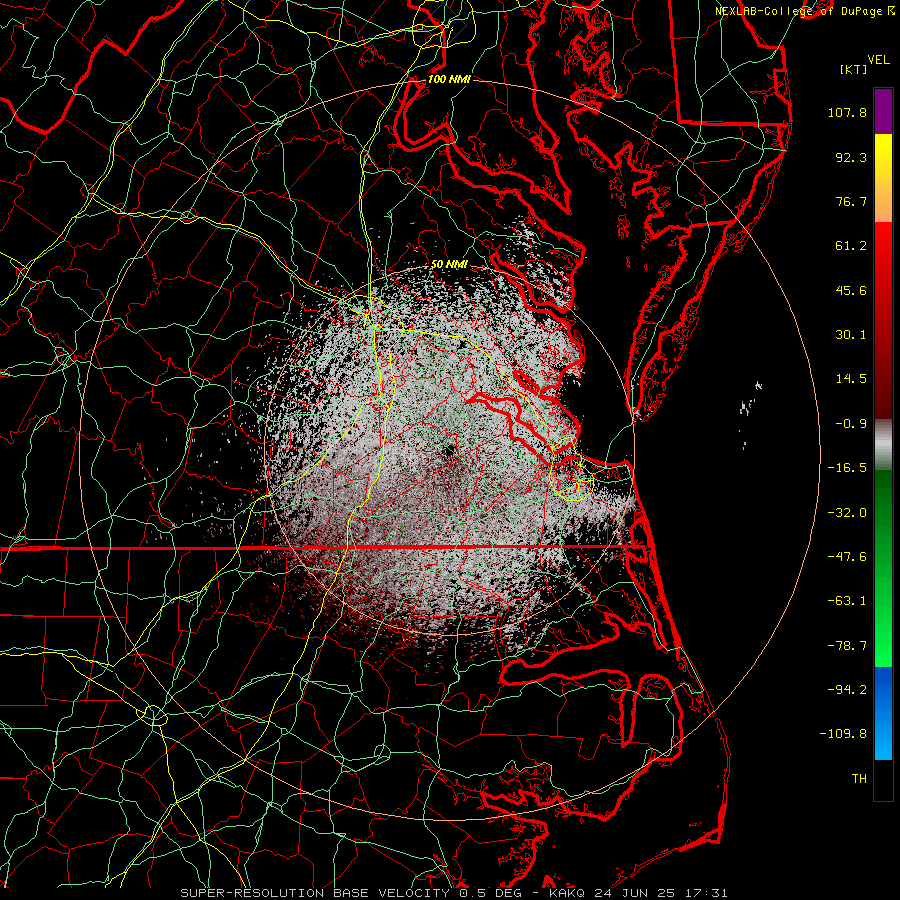
Task: Click the -94.2 velocity scale value
Action: [847, 690]
